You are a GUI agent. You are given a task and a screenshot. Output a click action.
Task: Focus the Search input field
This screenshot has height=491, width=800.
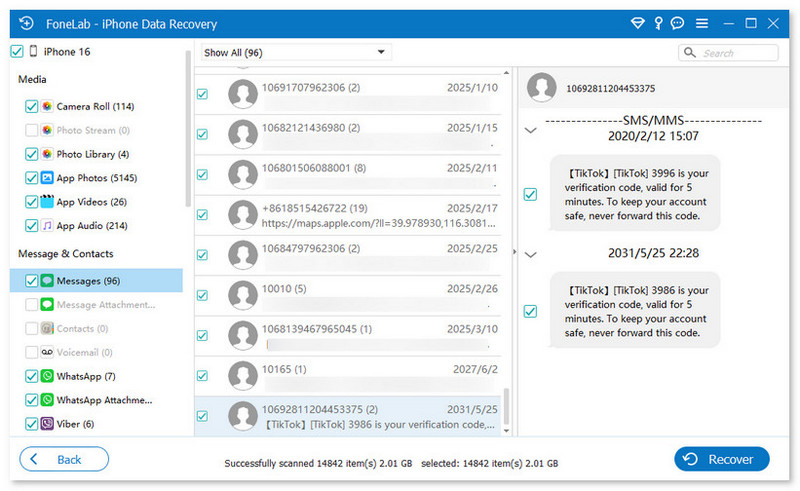[728, 53]
